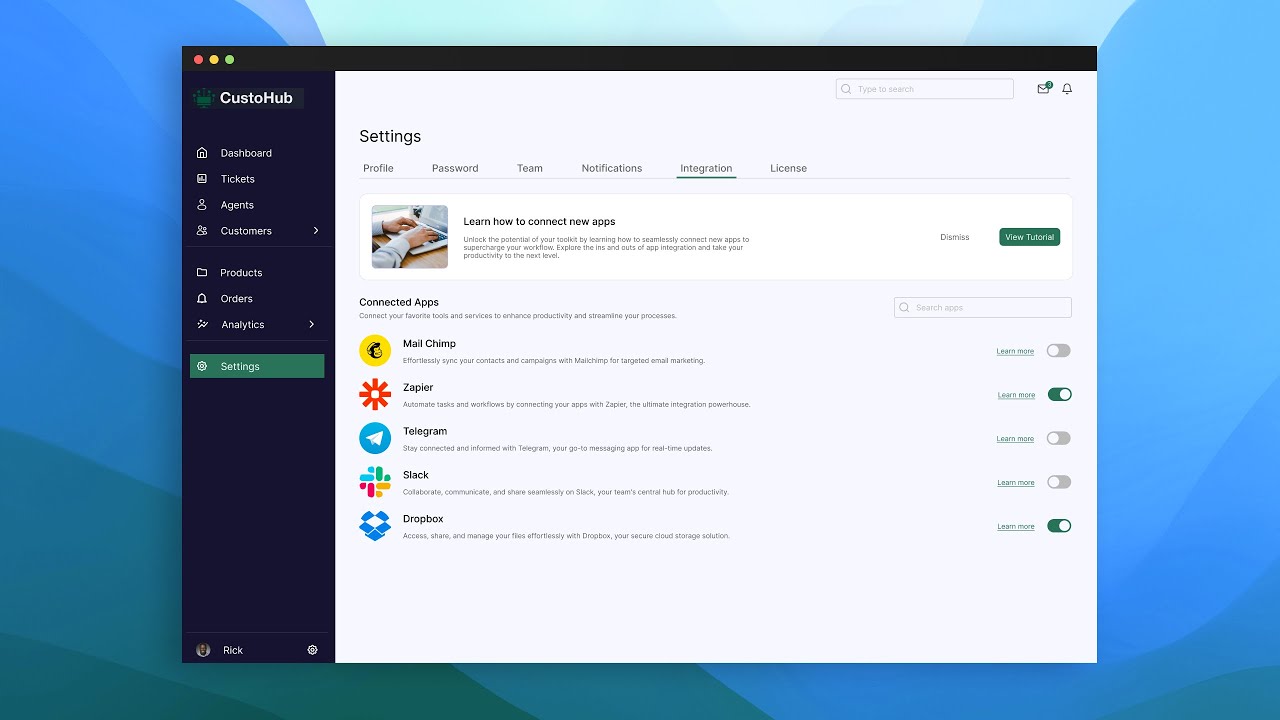
Task: Select the Integration tab
Action: (706, 168)
